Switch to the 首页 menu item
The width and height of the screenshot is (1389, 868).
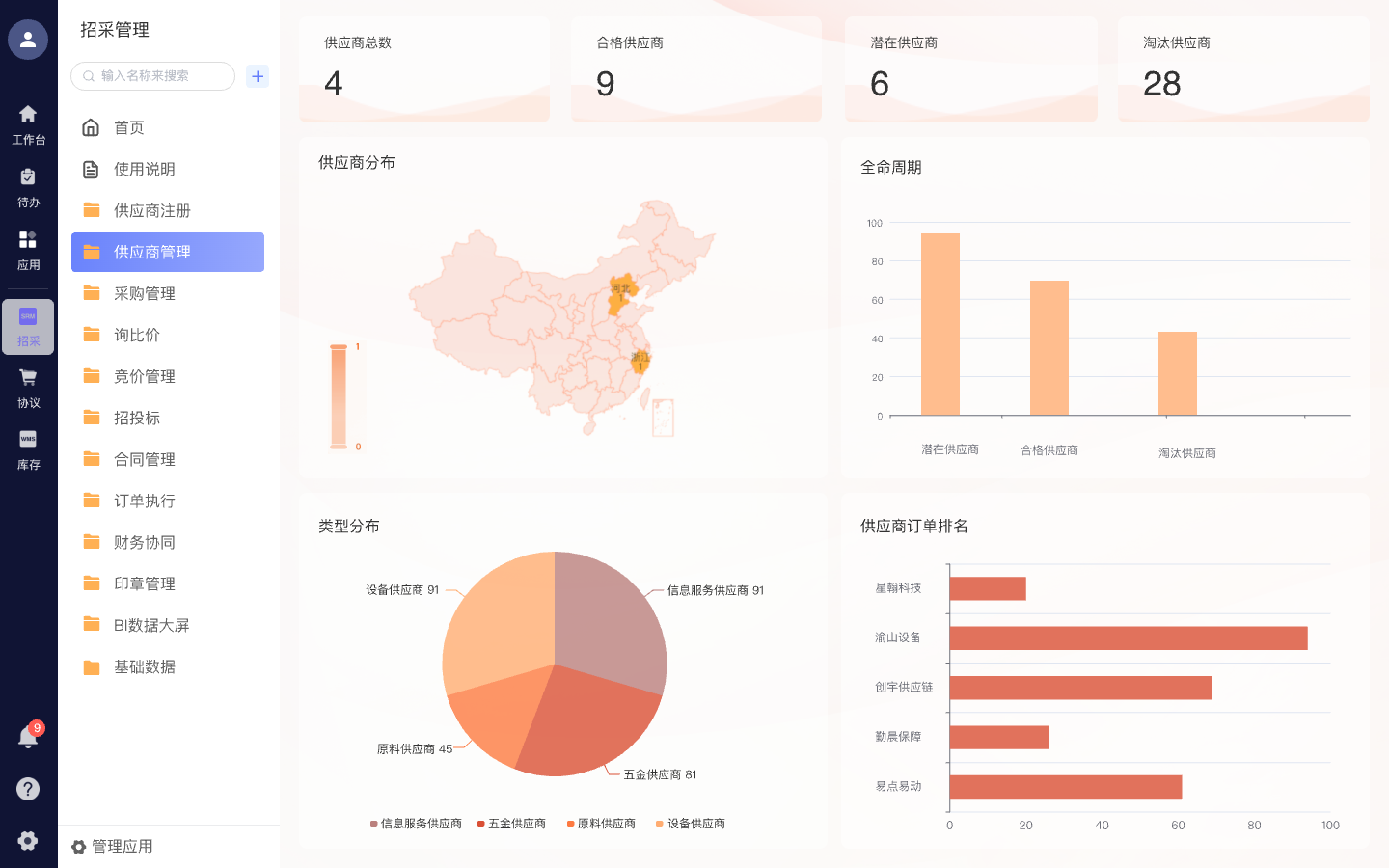click(x=130, y=127)
